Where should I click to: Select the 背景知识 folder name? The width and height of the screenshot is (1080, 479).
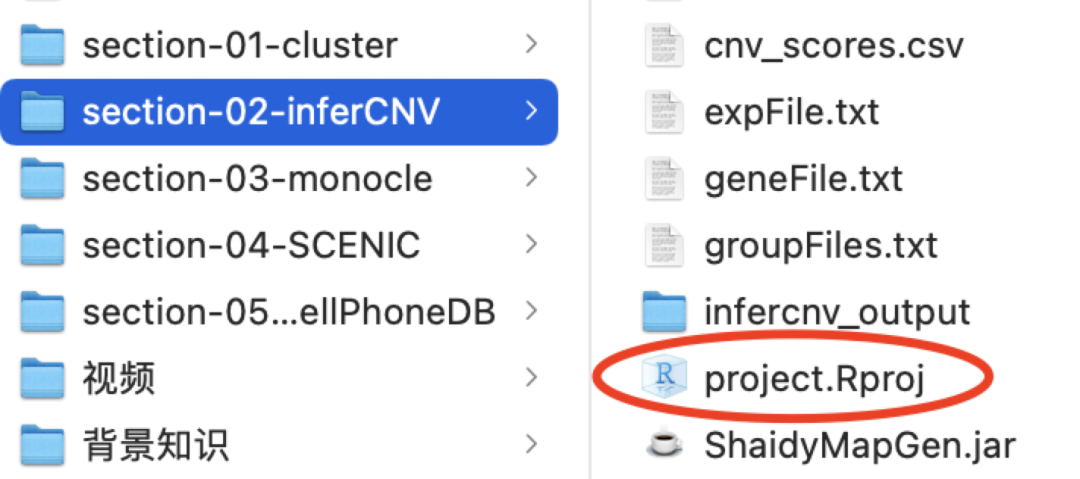point(155,444)
